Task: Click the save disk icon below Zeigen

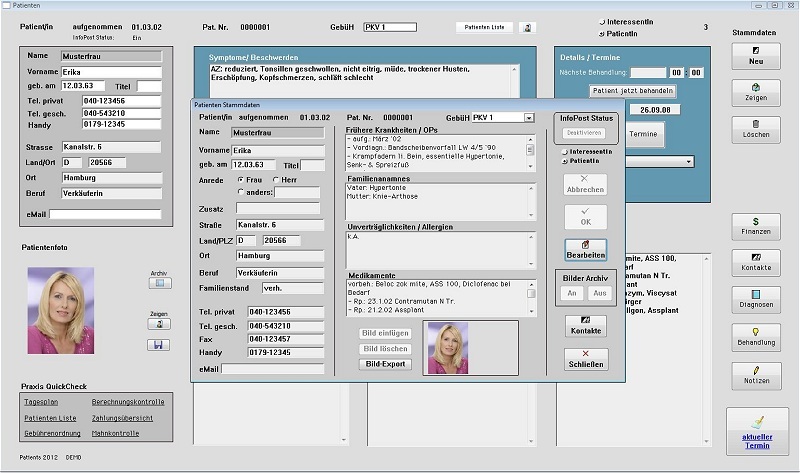Action: tap(158, 344)
